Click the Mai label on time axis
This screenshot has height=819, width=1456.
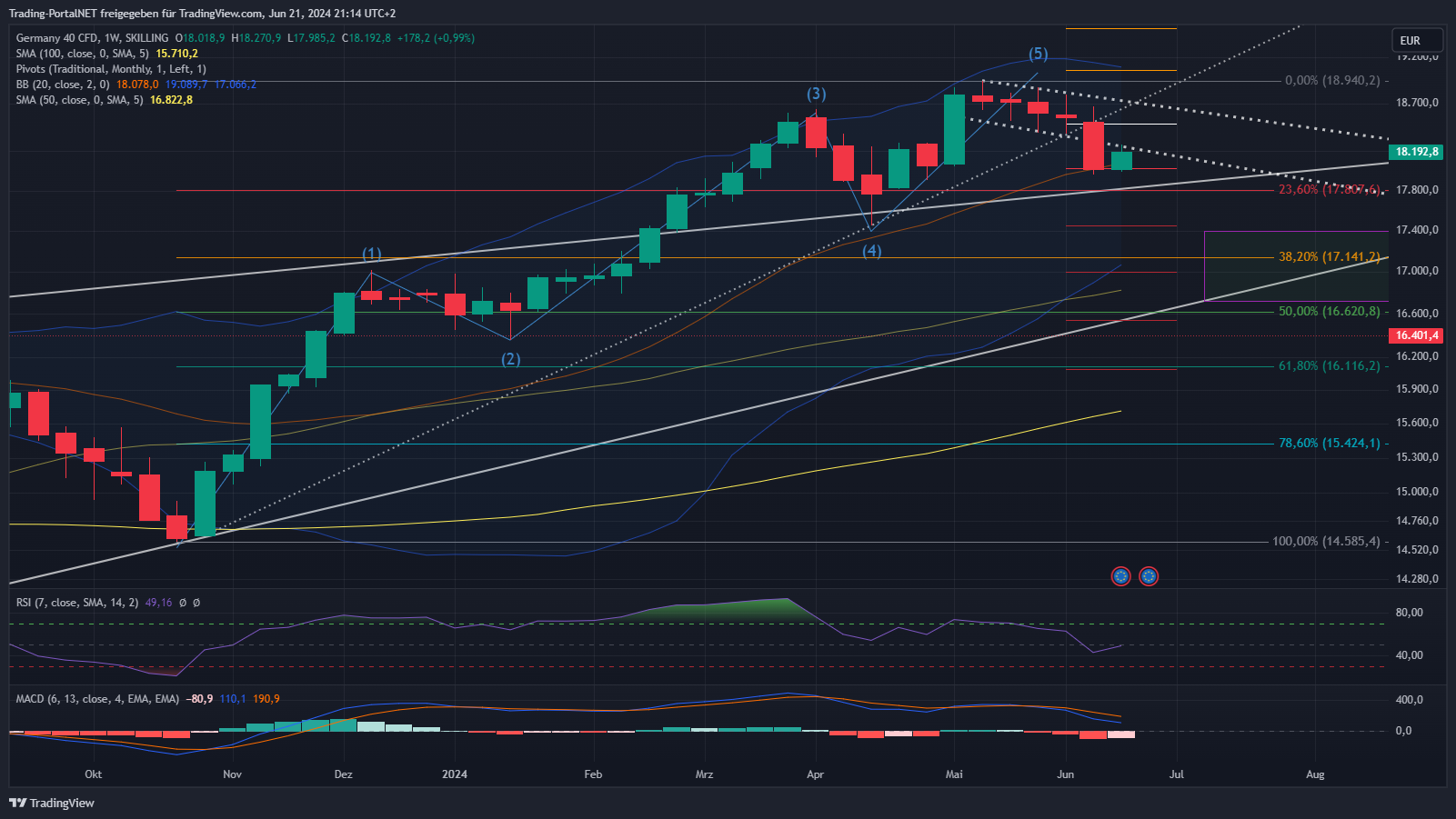click(954, 774)
